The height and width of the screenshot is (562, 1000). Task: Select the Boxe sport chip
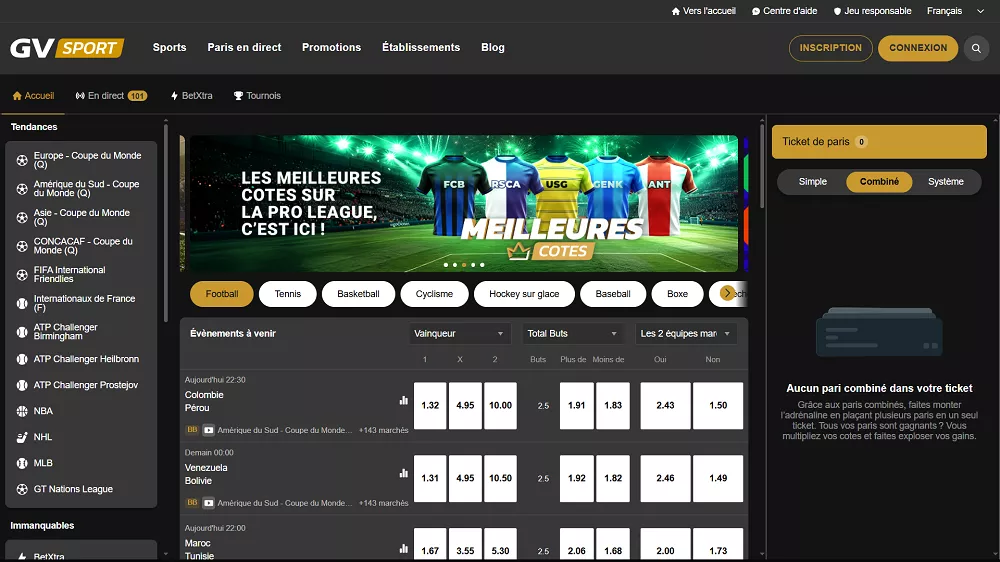pos(677,294)
